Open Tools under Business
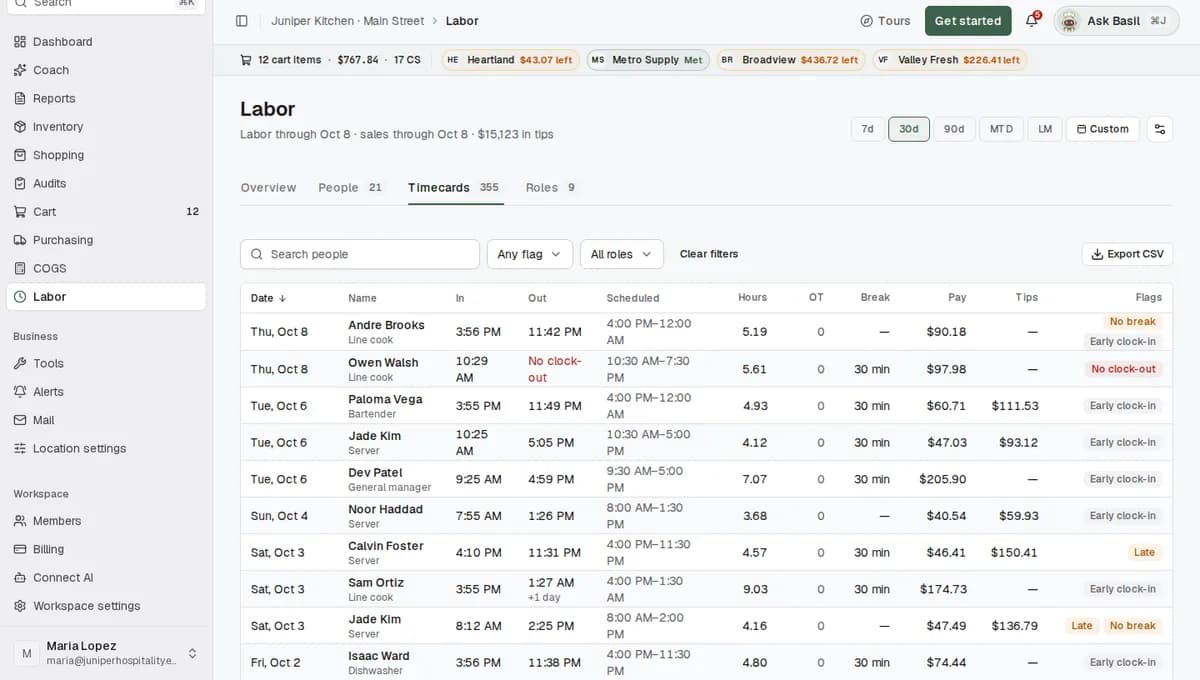 [106, 363]
